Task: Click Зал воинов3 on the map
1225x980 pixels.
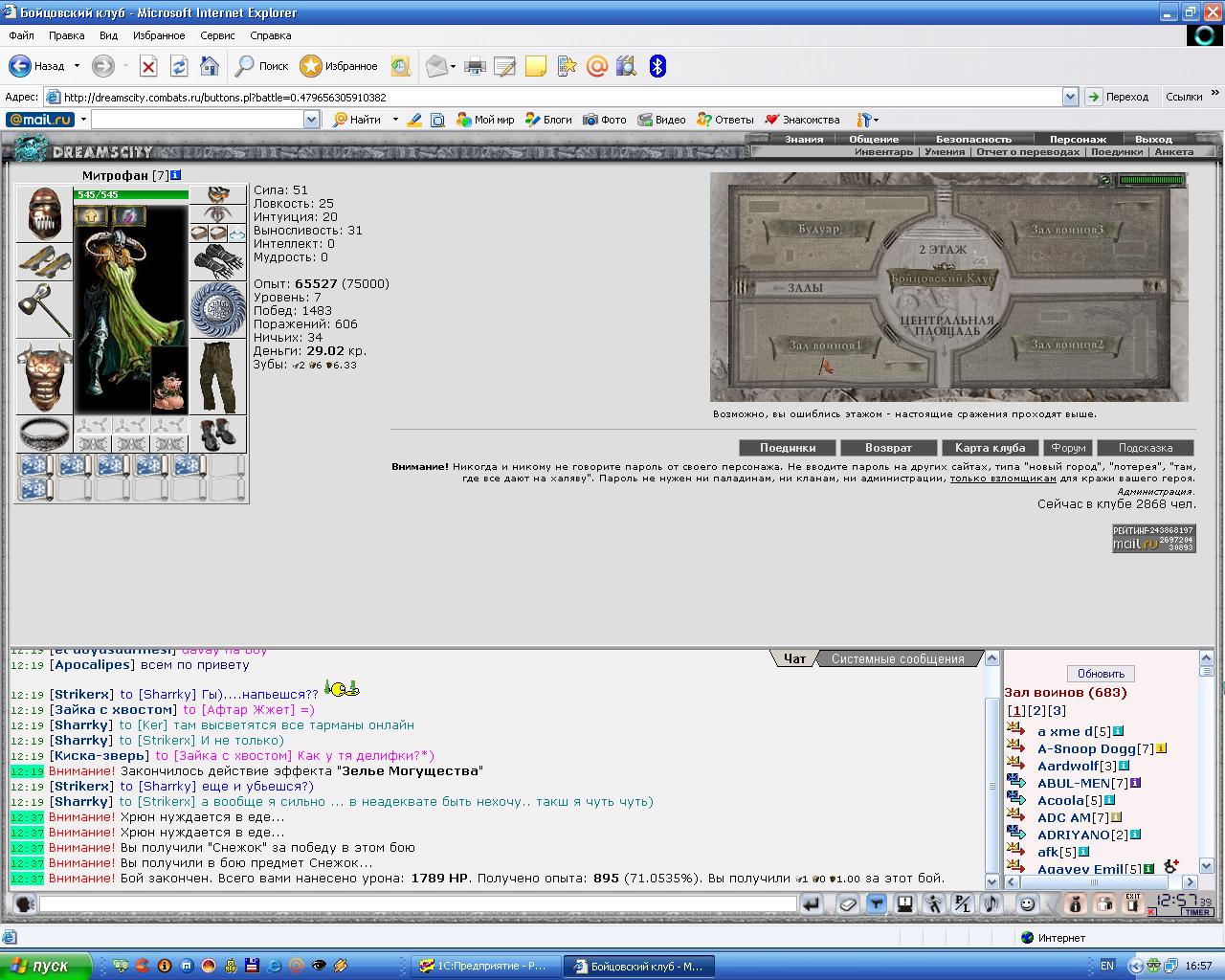Action: [x=1067, y=230]
